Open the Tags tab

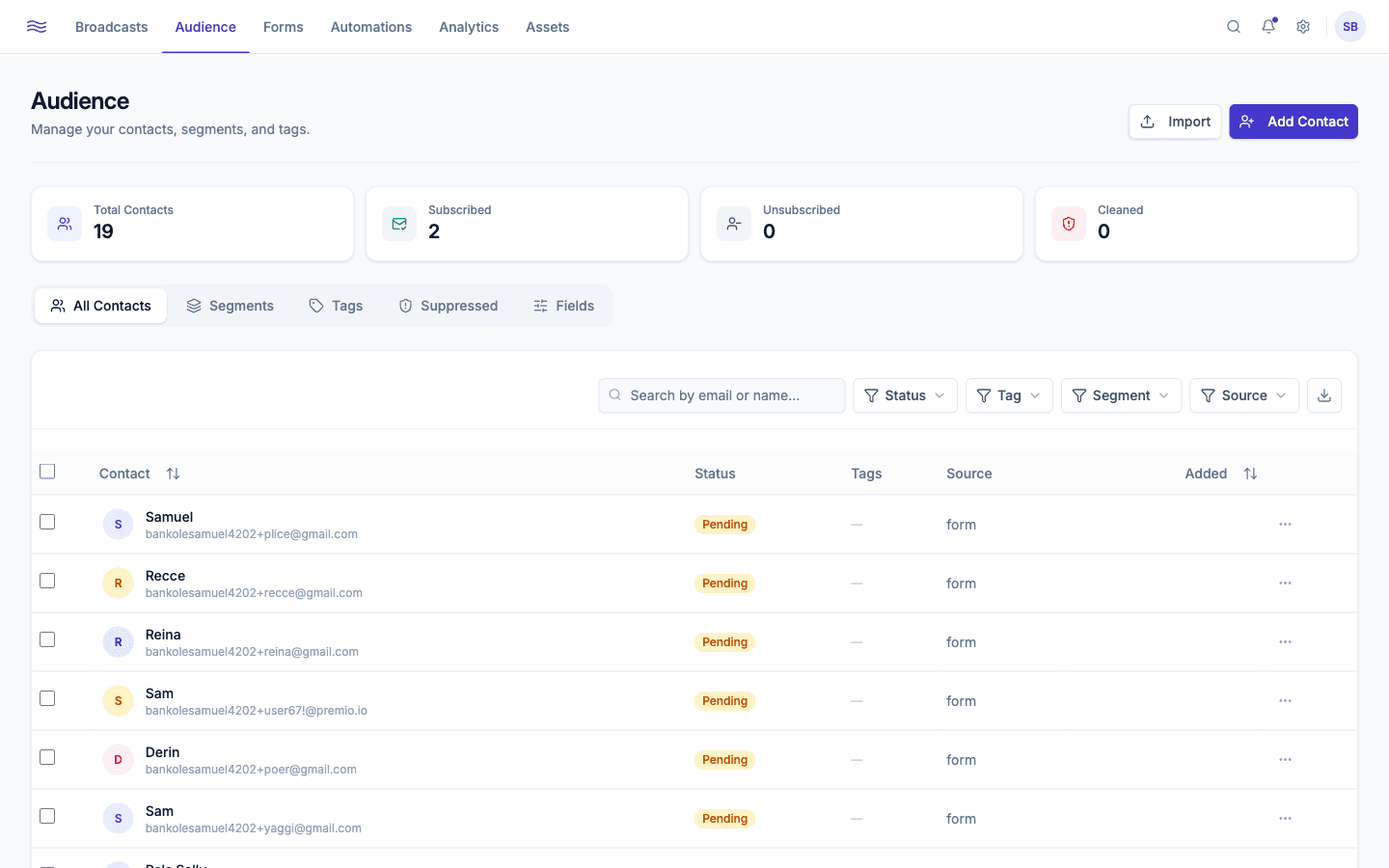click(x=336, y=306)
